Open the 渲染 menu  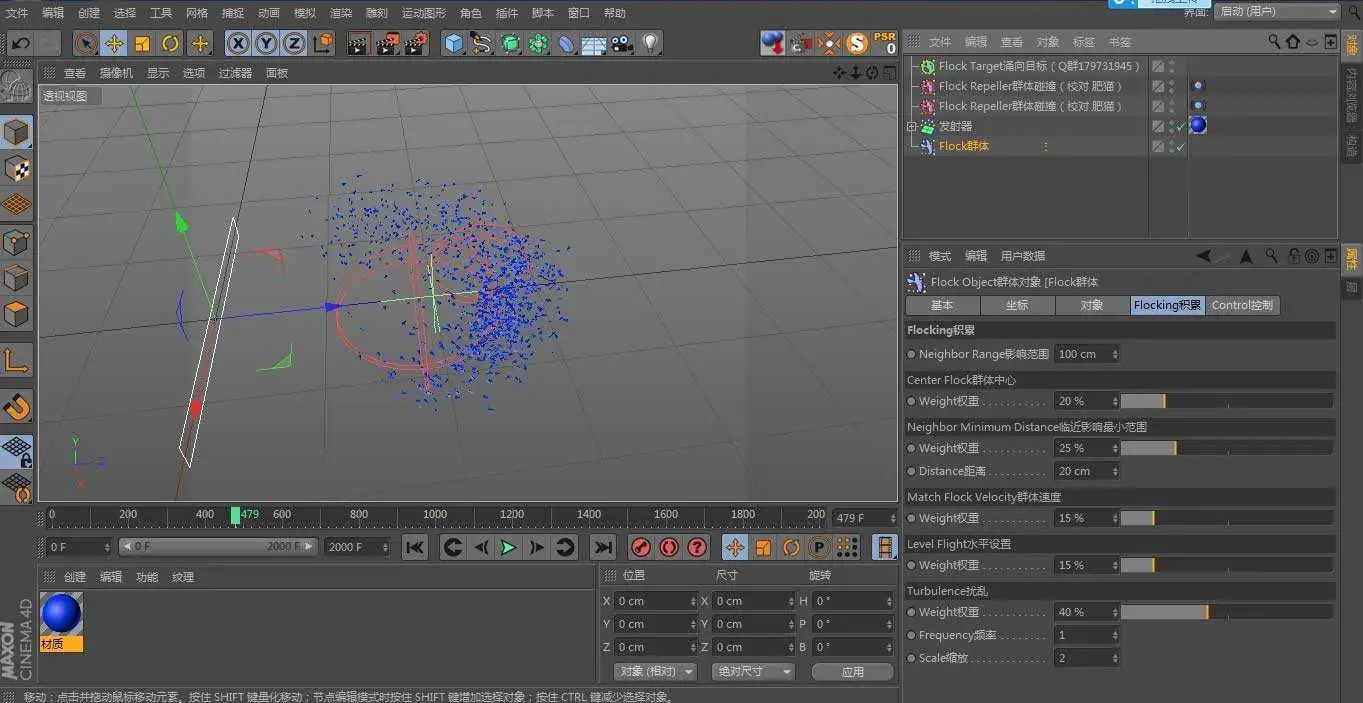(x=341, y=13)
